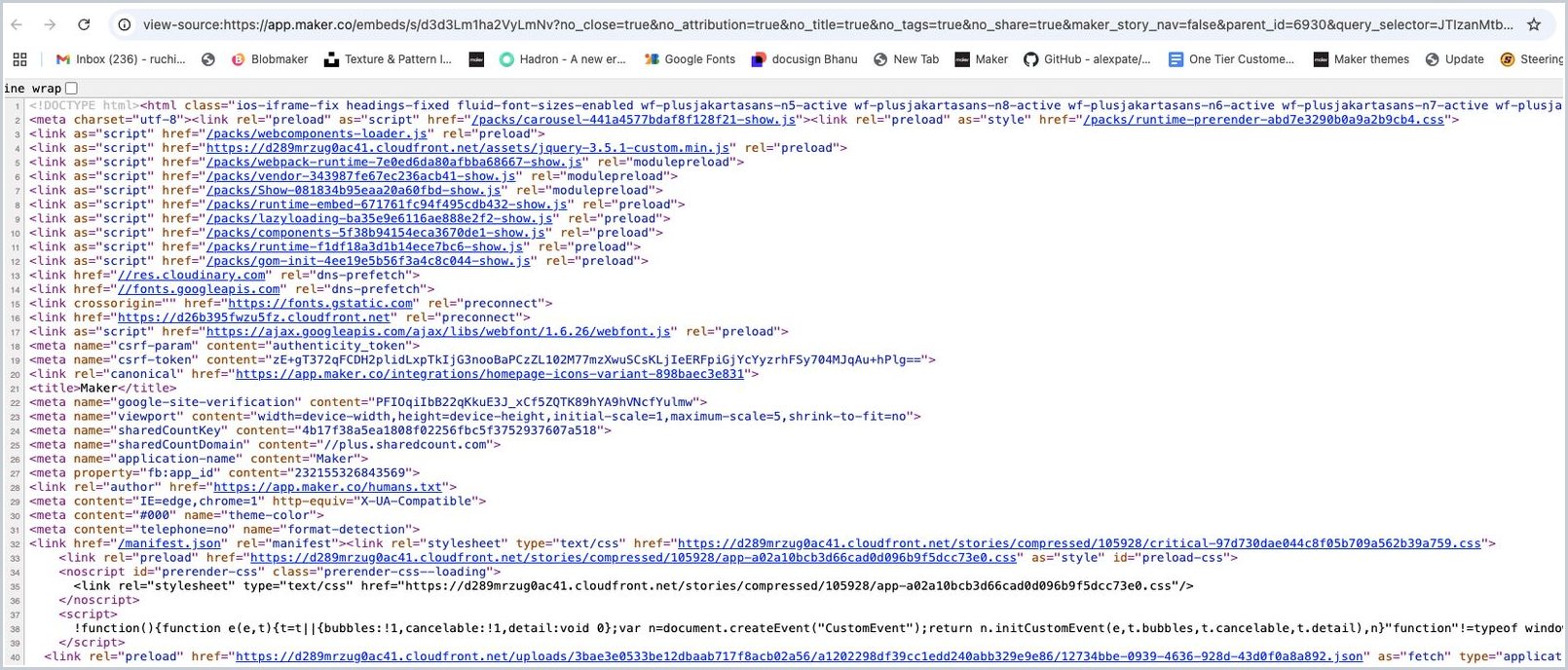
Task: Open the unlabeled Maker icon bookmark before Hadron
Action: (x=476, y=59)
